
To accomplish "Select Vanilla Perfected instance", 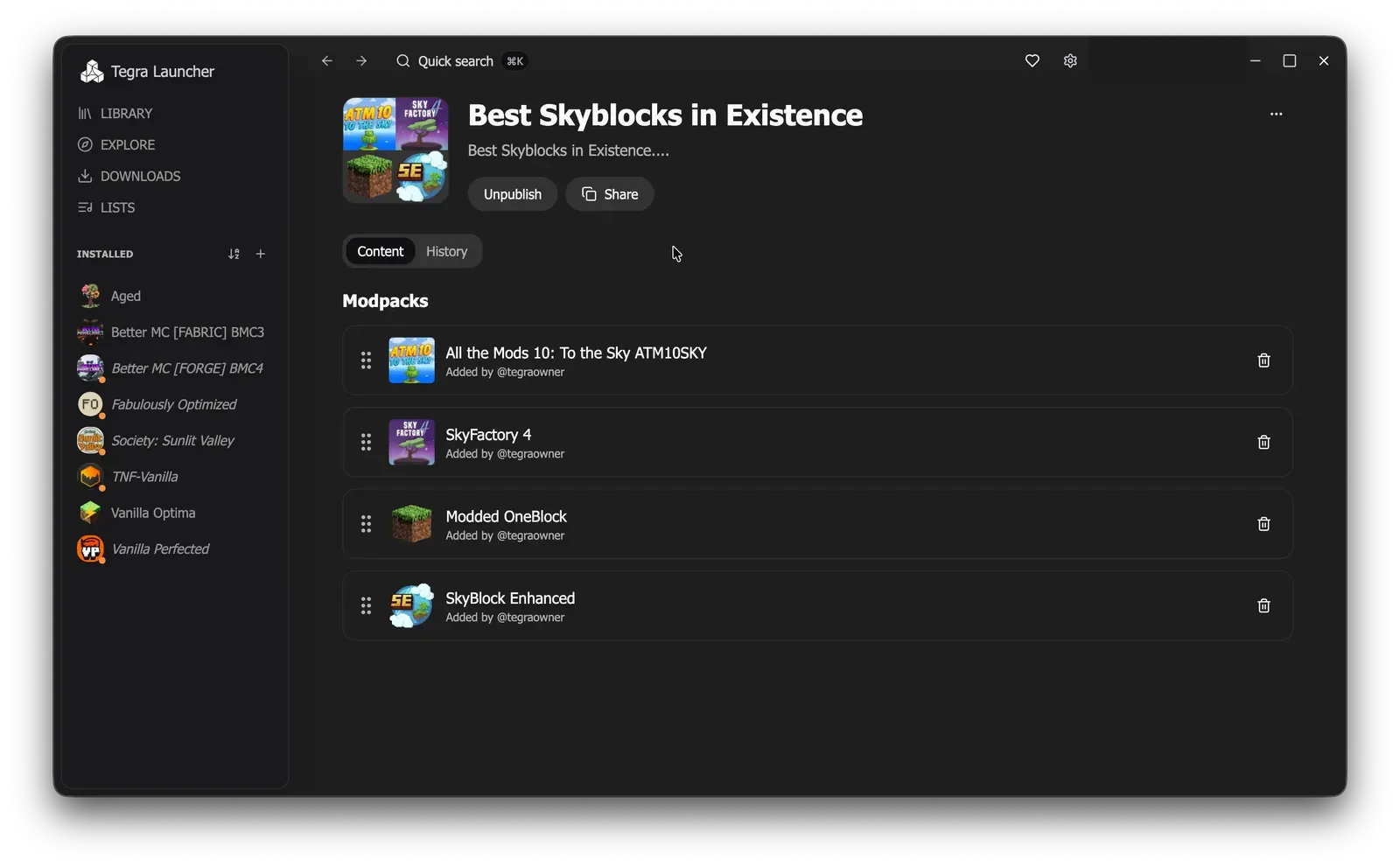I will pos(143,549).
